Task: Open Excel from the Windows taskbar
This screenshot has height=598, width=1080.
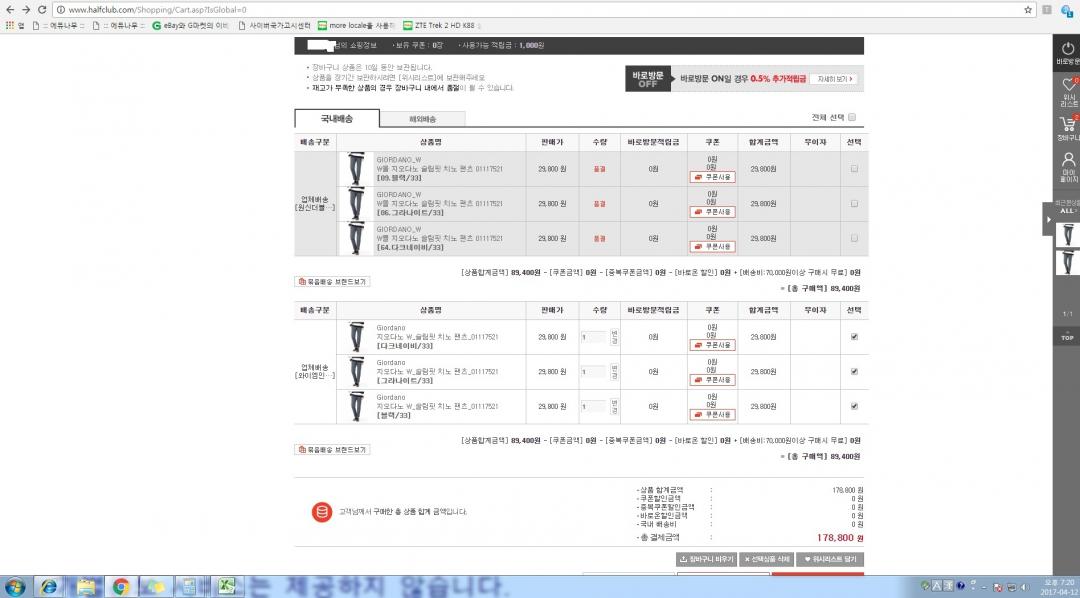Action: [x=226, y=586]
